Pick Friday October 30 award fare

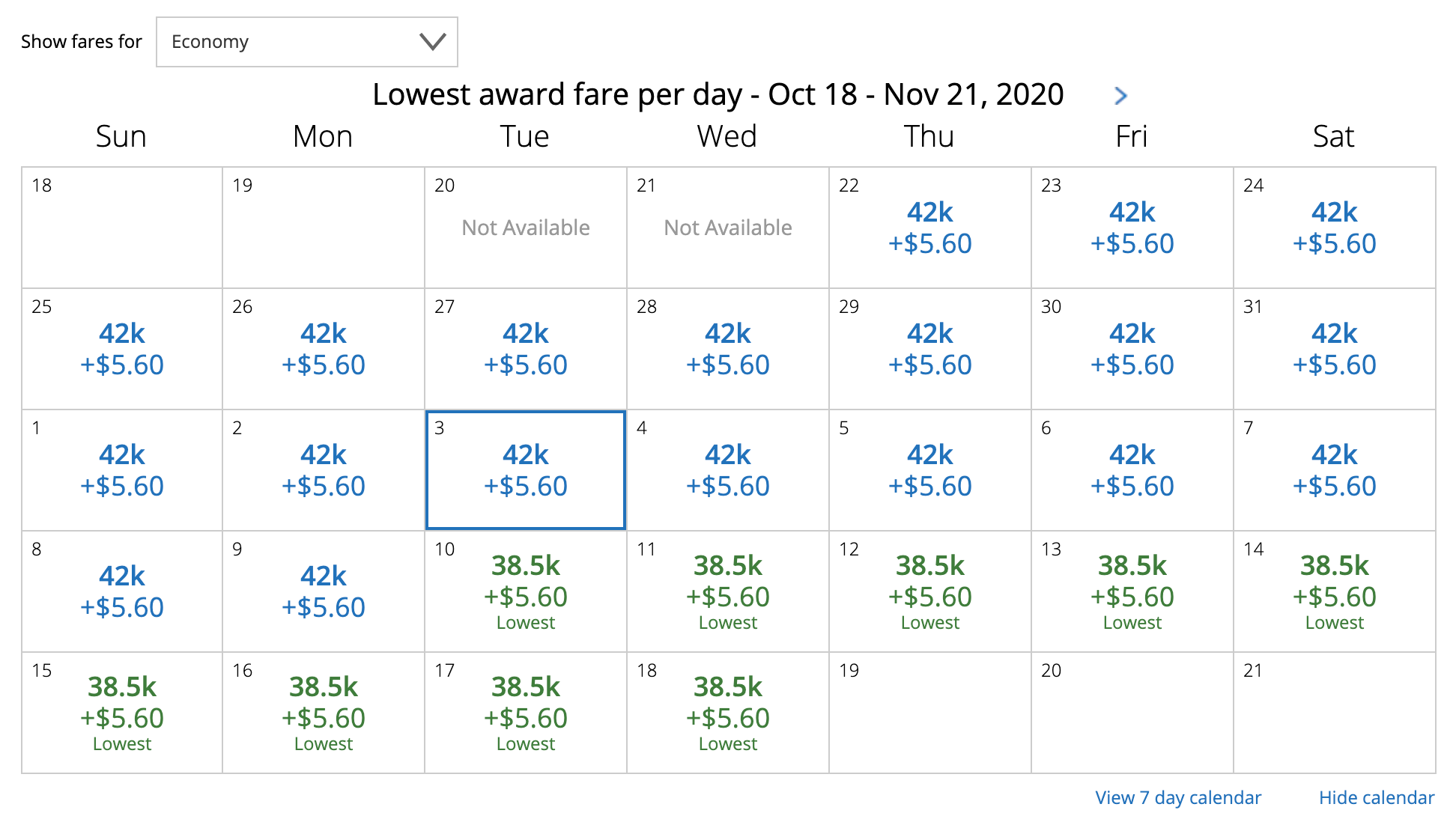click(1132, 349)
